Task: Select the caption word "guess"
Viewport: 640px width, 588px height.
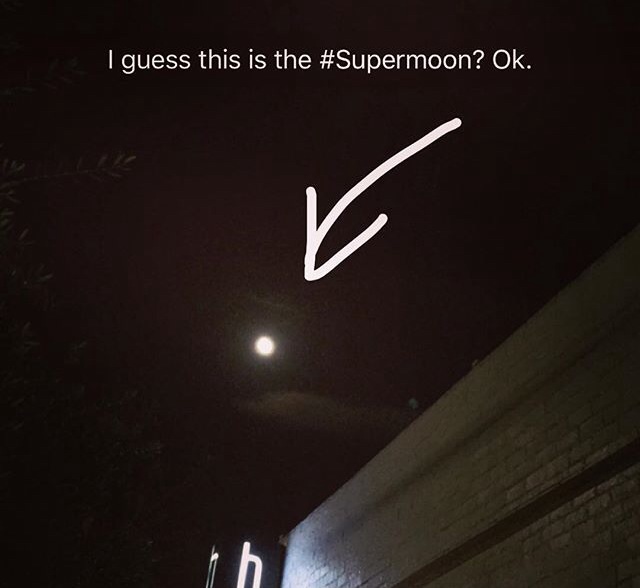Action: [x=156, y=61]
